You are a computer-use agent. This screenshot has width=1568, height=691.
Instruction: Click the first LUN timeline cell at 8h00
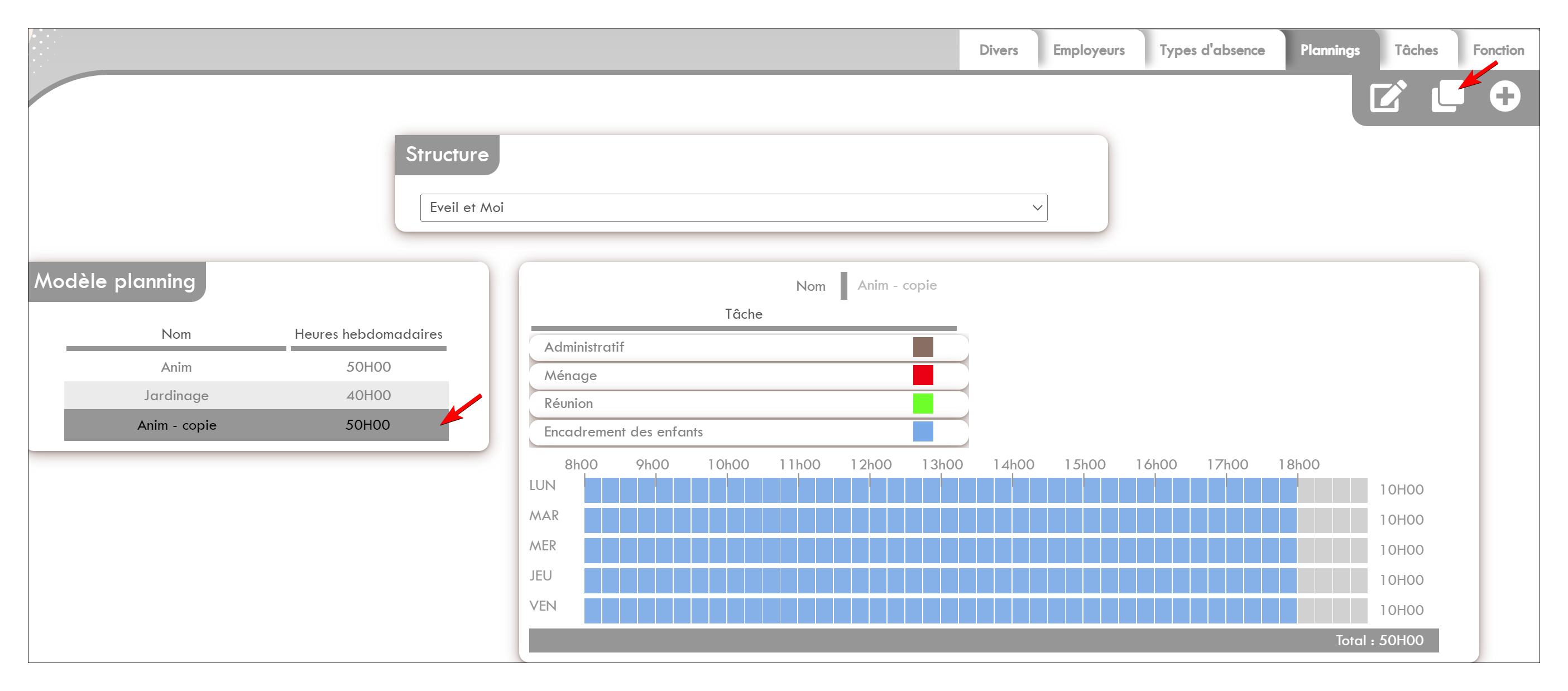click(x=593, y=490)
